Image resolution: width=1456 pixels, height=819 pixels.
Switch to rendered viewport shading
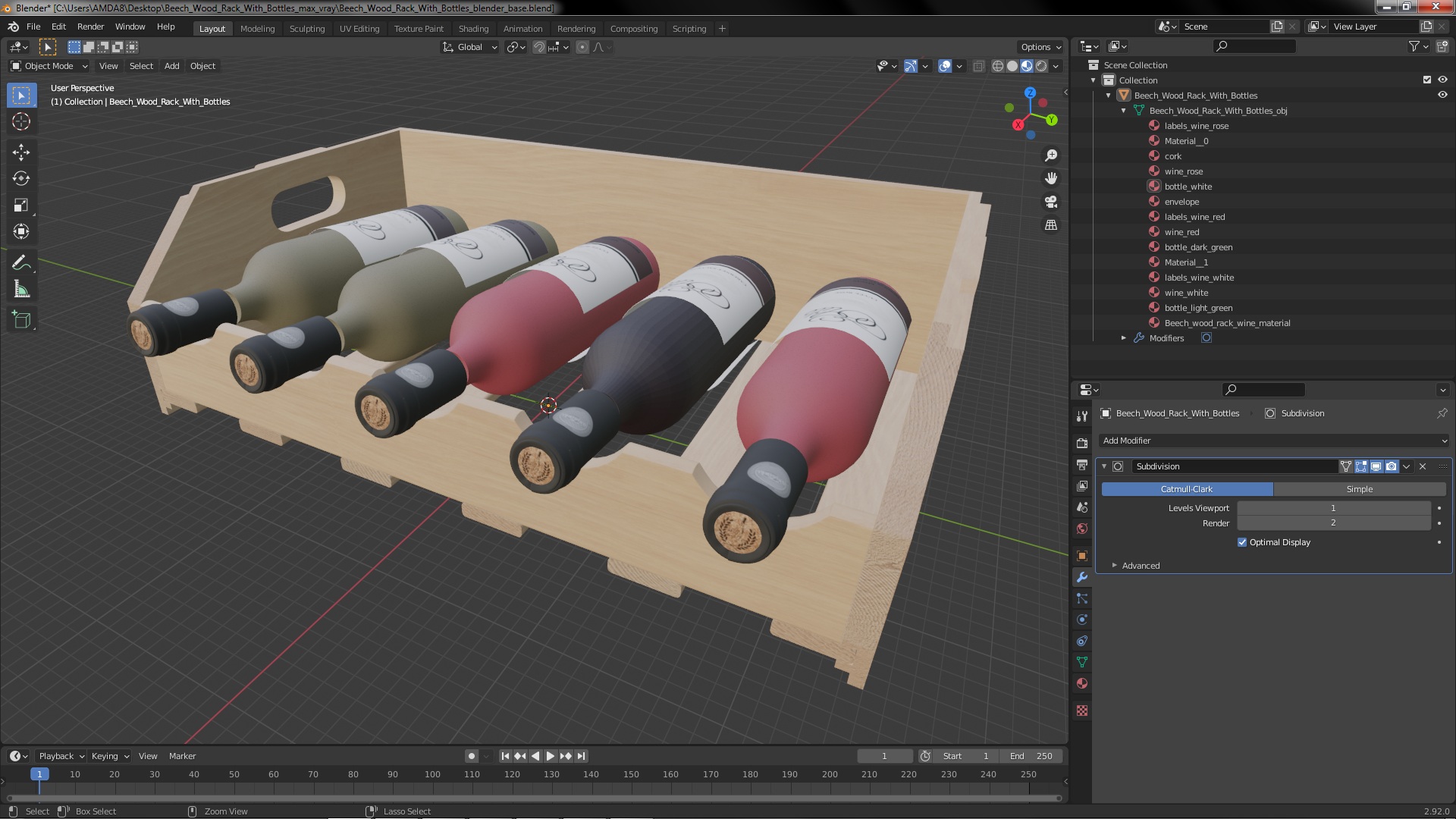coord(1041,66)
